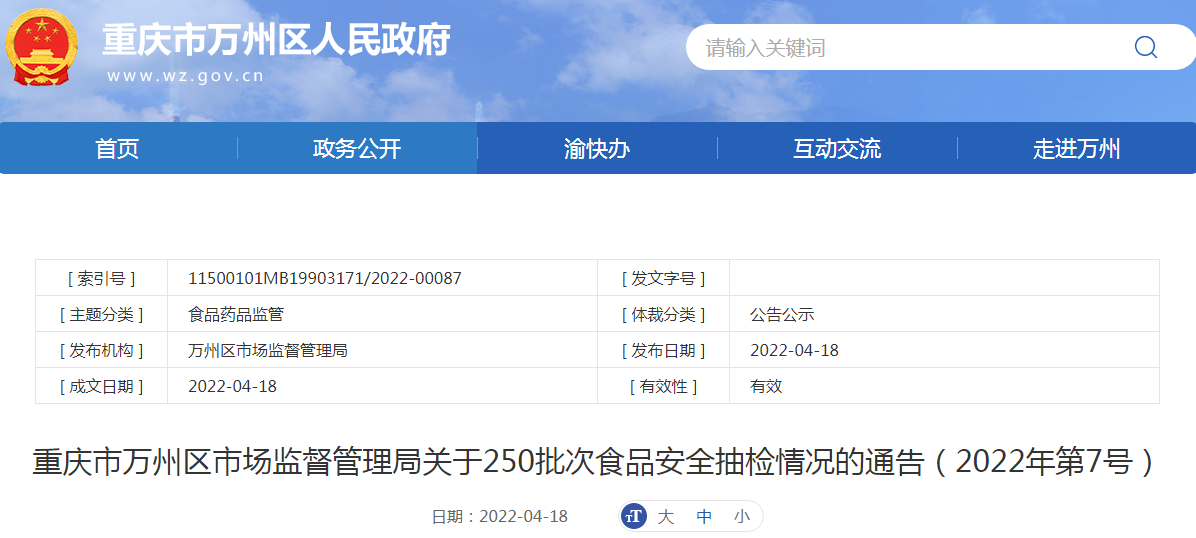1196x538 pixels.
Task: Navigate to the 走进万州 section
Action: tap(1076, 149)
